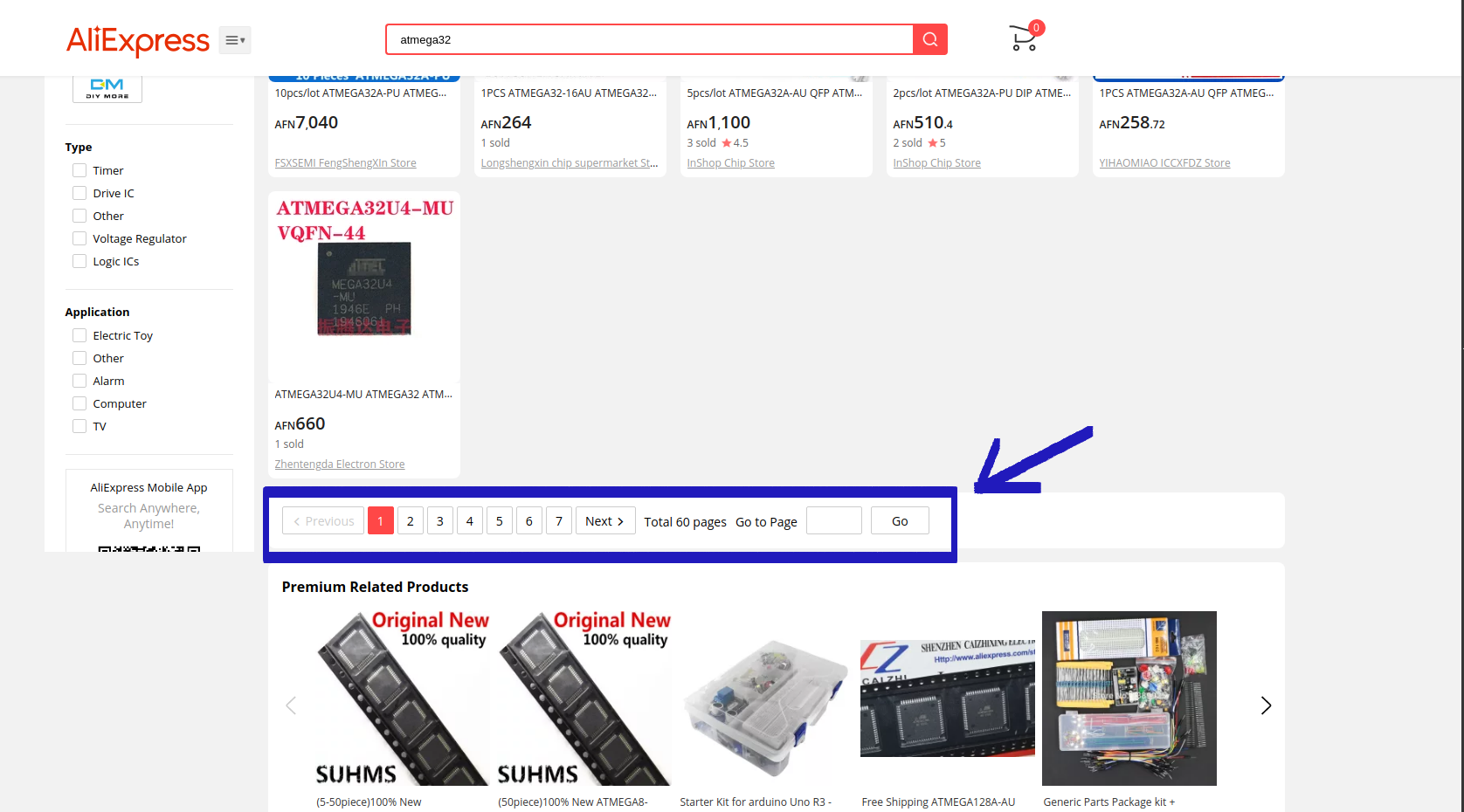This screenshot has height=812, width=1464.
Task: Open the Arduino Uno R3 starter kit image
Action: [x=766, y=698]
